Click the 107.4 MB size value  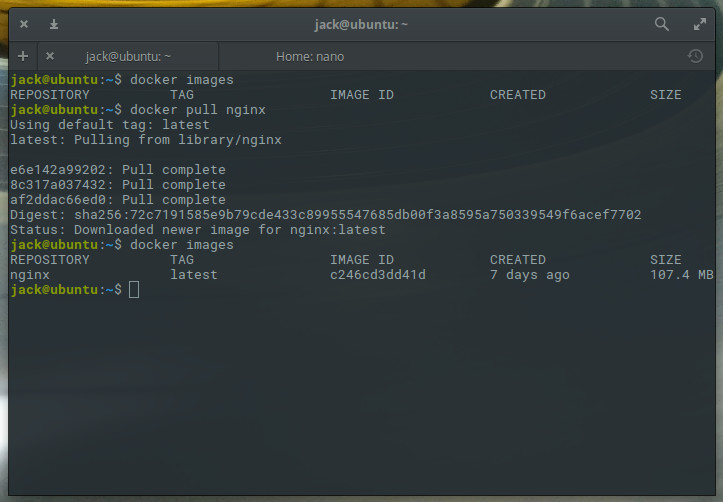coord(681,275)
